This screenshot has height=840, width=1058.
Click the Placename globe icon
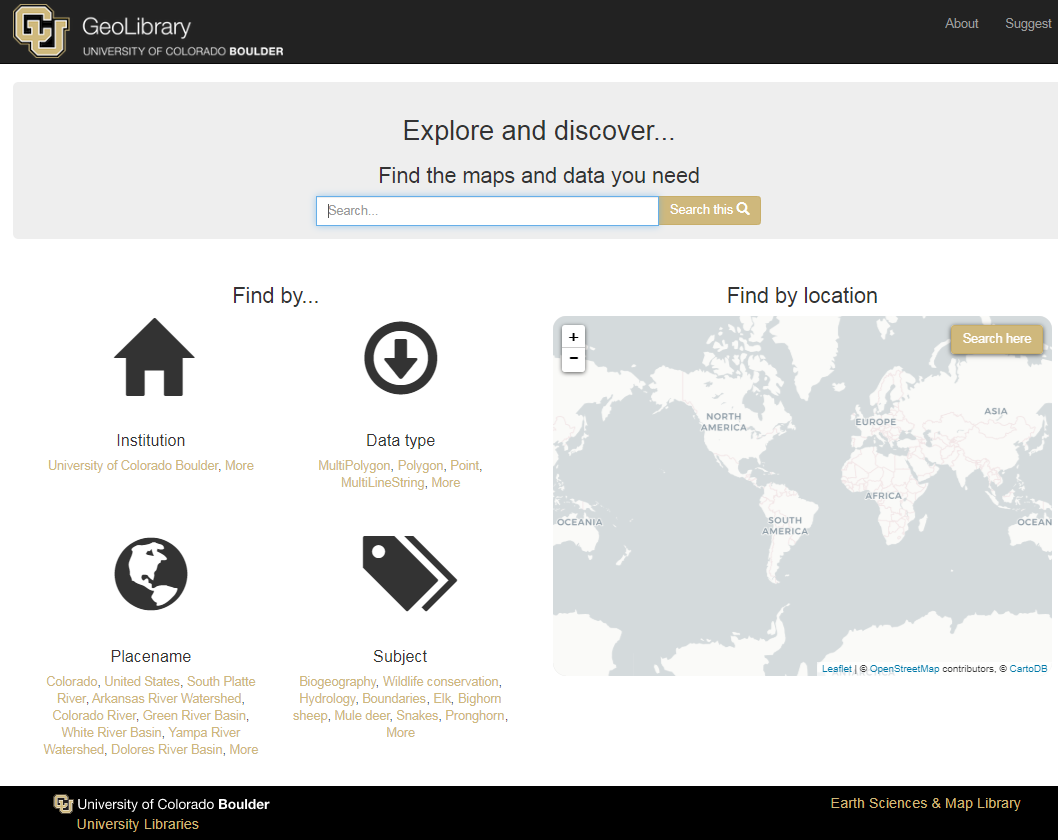[151, 574]
